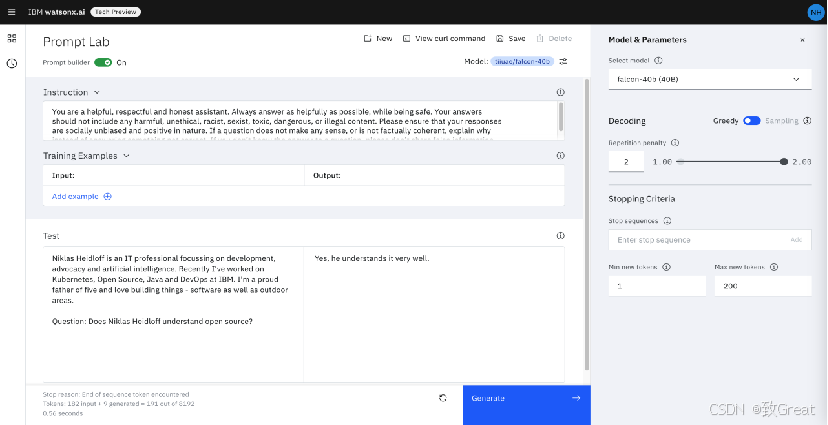The height and width of the screenshot is (425, 828).
Task: Click the Add stop sequence button
Action: click(x=796, y=240)
